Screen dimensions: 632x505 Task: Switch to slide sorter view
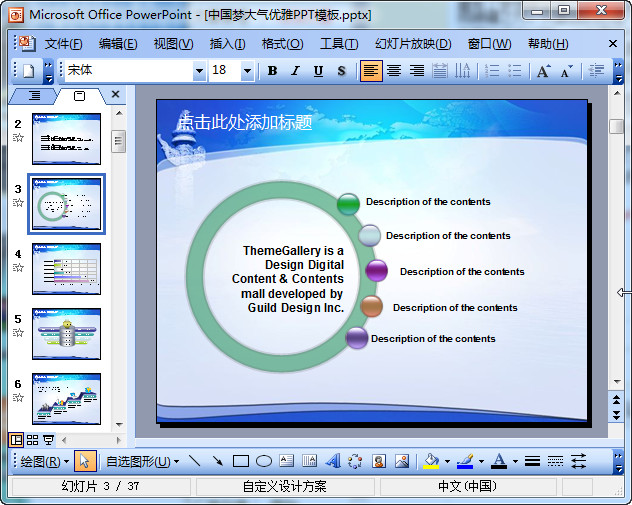[x=32, y=440]
